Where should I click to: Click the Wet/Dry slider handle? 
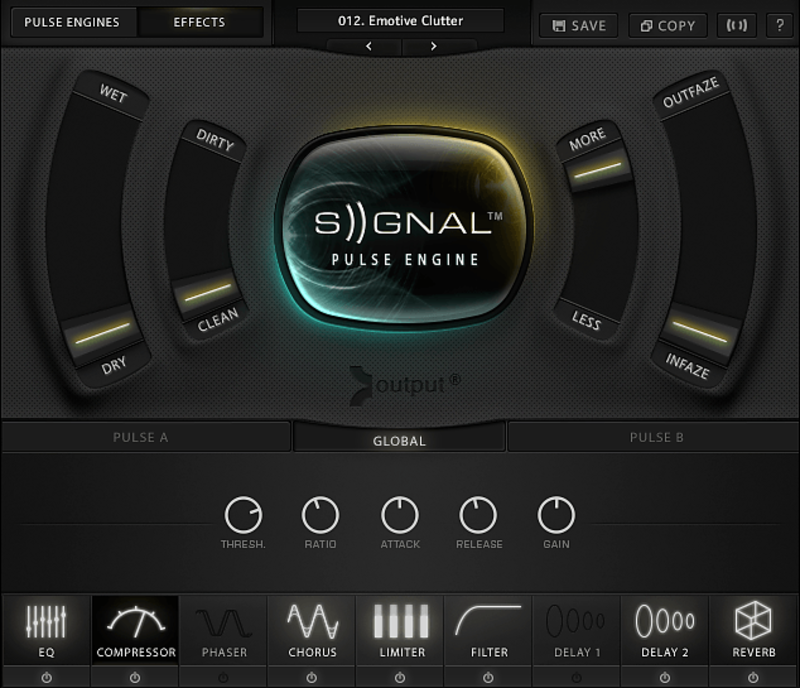tap(102, 333)
